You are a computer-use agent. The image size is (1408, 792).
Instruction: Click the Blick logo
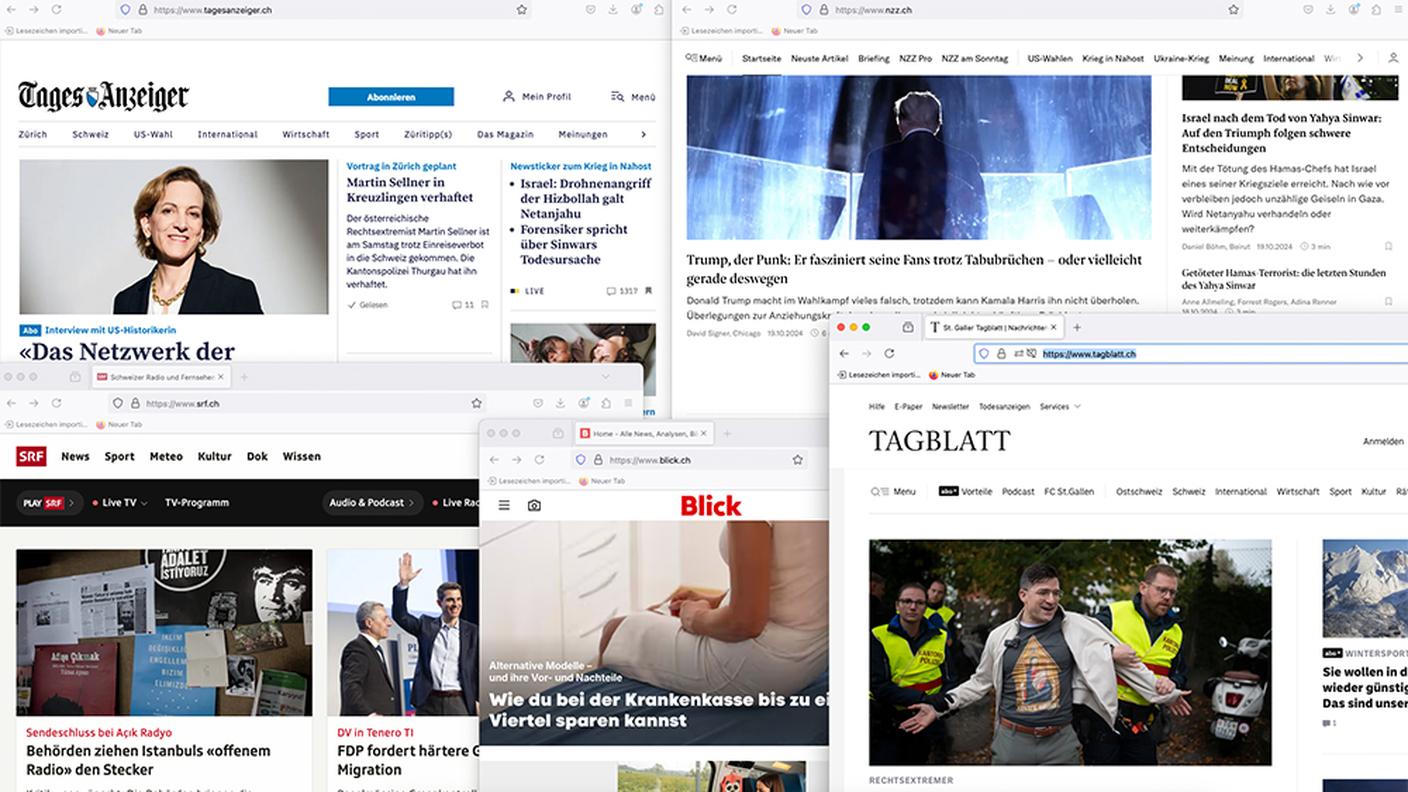[711, 506]
